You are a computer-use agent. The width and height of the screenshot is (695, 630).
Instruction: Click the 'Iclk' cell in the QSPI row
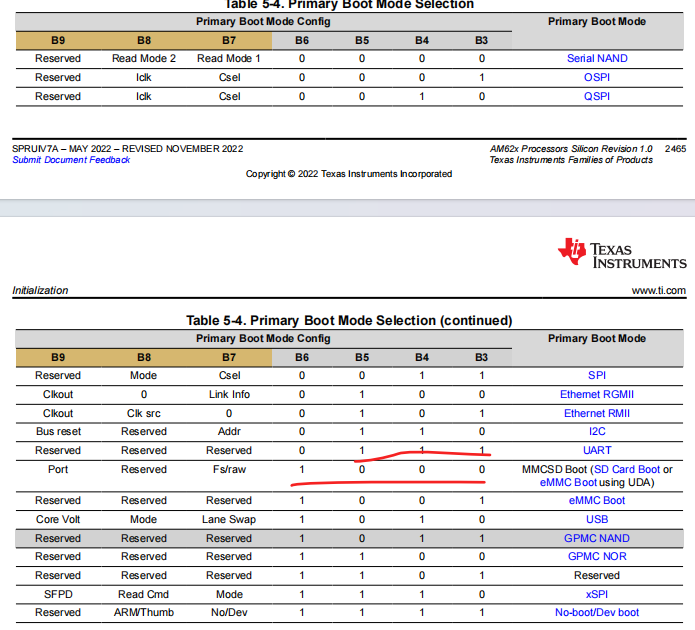pos(144,97)
